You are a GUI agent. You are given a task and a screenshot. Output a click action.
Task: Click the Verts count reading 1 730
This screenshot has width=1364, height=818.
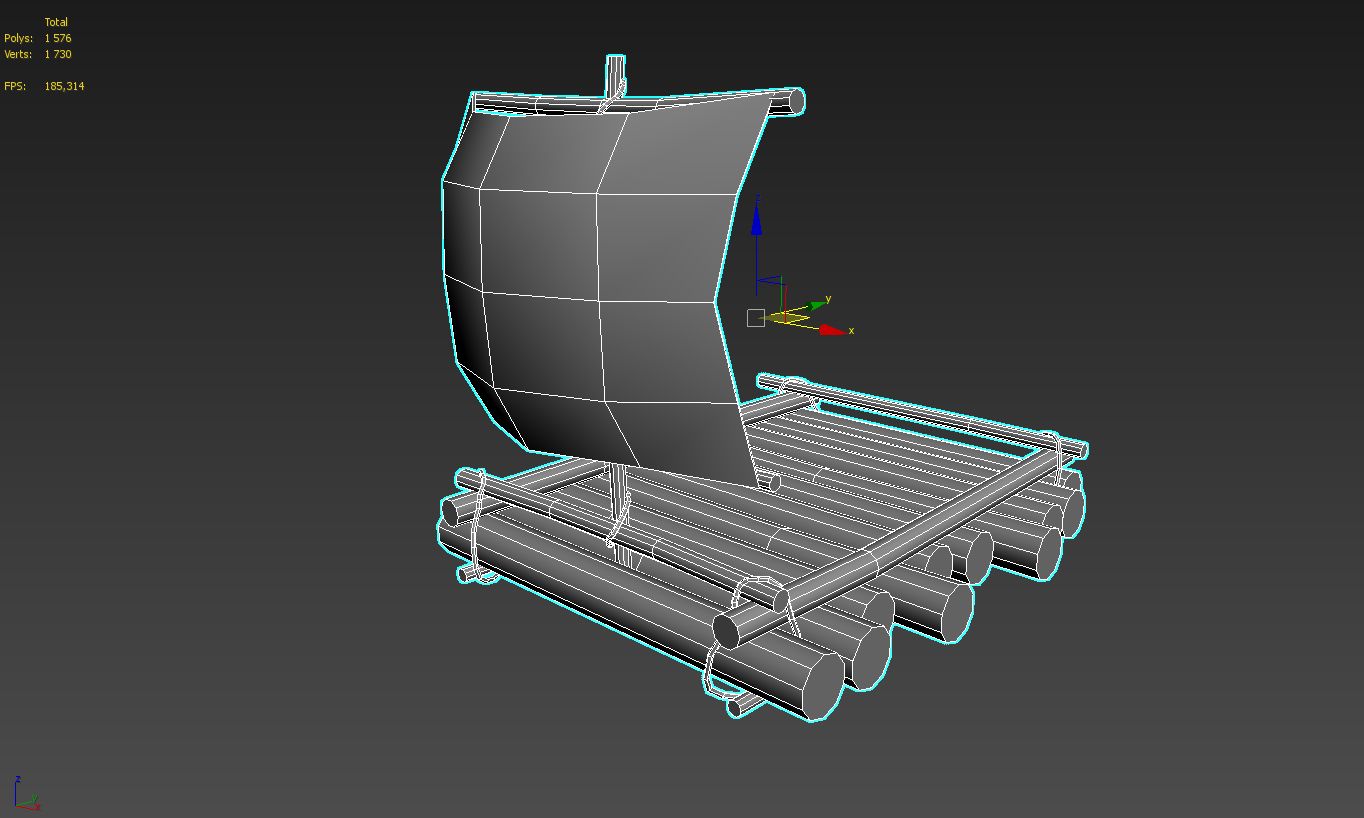[x=57, y=53]
